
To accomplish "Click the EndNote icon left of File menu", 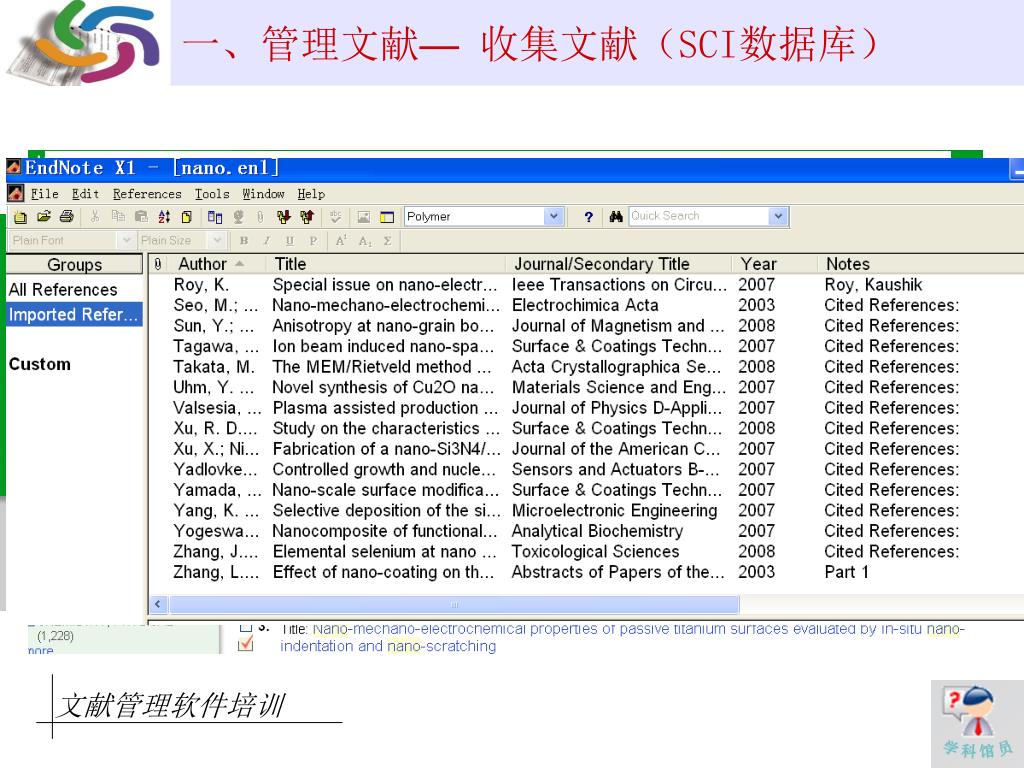I will click(x=16, y=193).
